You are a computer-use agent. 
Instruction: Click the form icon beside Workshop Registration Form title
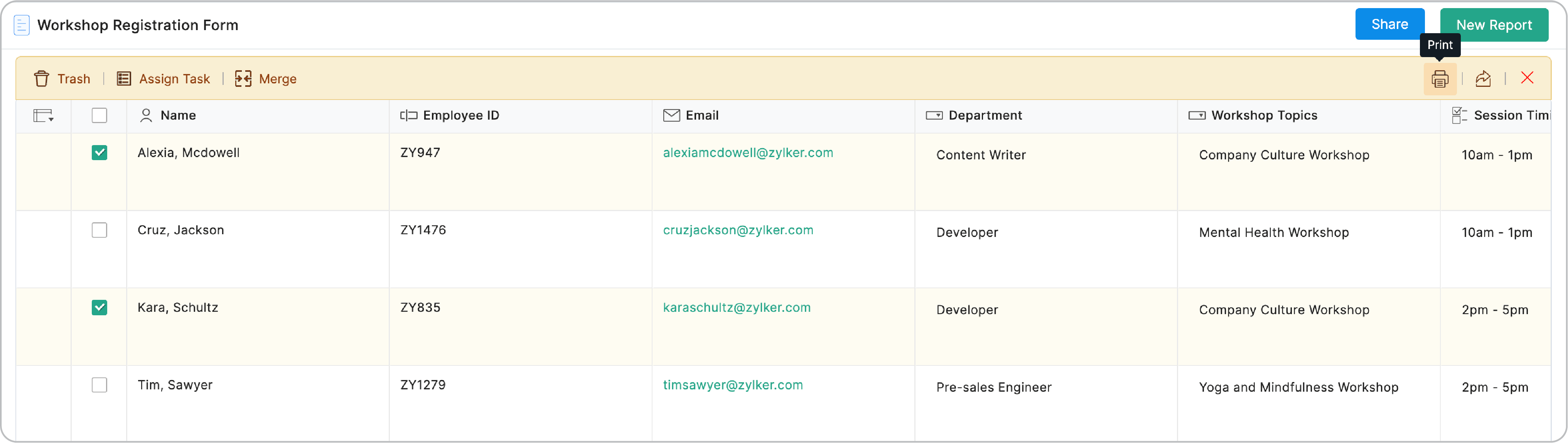(x=21, y=25)
